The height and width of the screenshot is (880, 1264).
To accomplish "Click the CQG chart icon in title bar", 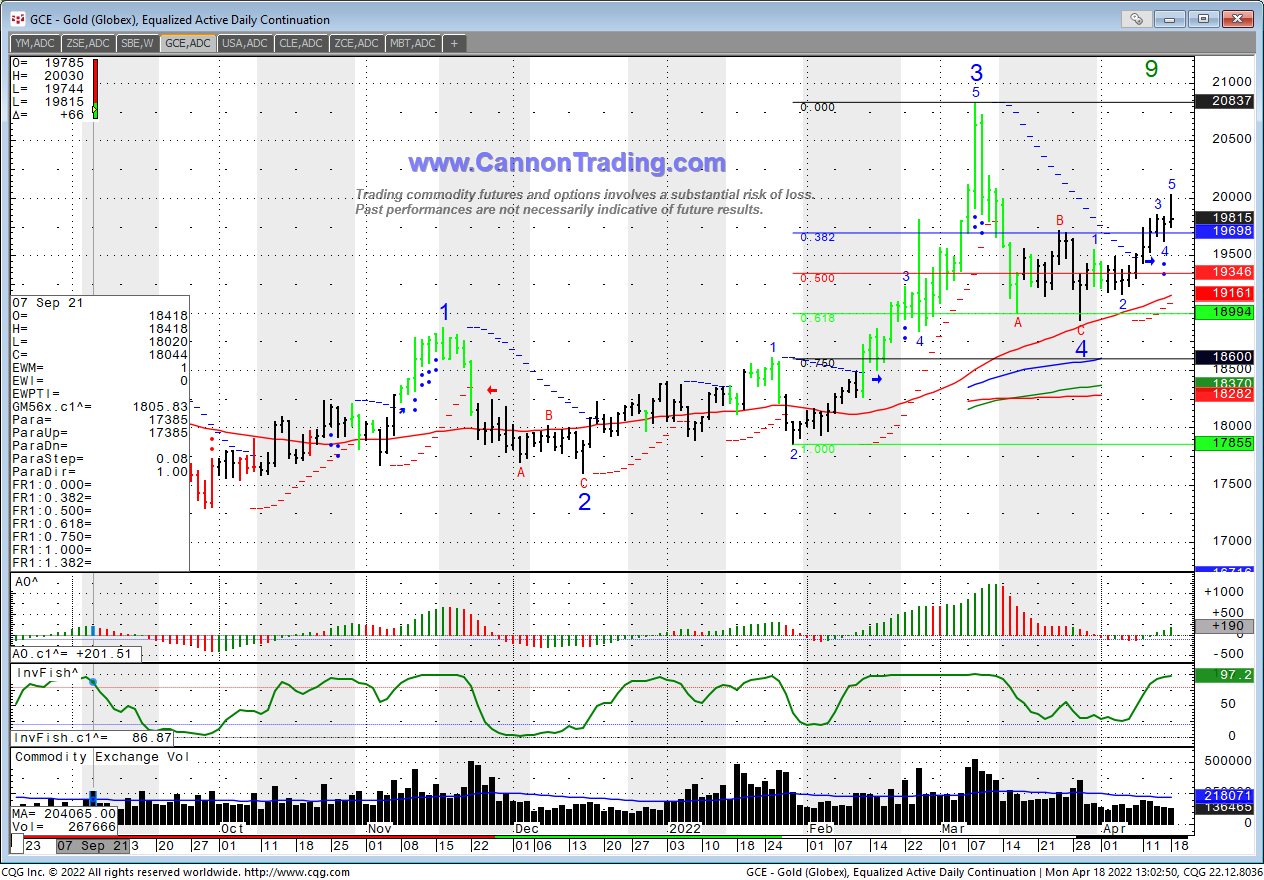I will 17,19.
